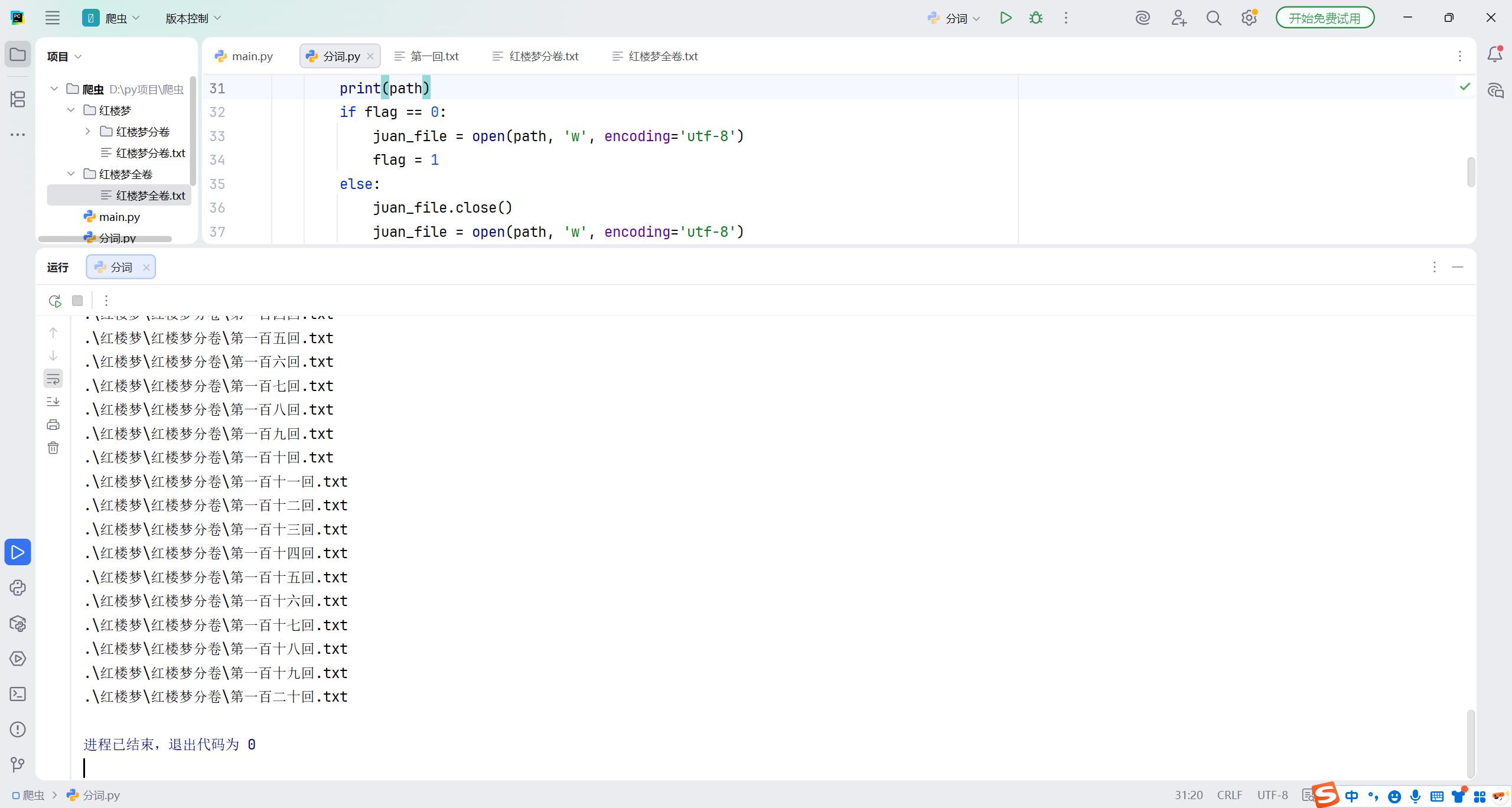The height and width of the screenshot is (808, 1512).
Task: Open the Git version control tool window
Action: pos(18,765)
